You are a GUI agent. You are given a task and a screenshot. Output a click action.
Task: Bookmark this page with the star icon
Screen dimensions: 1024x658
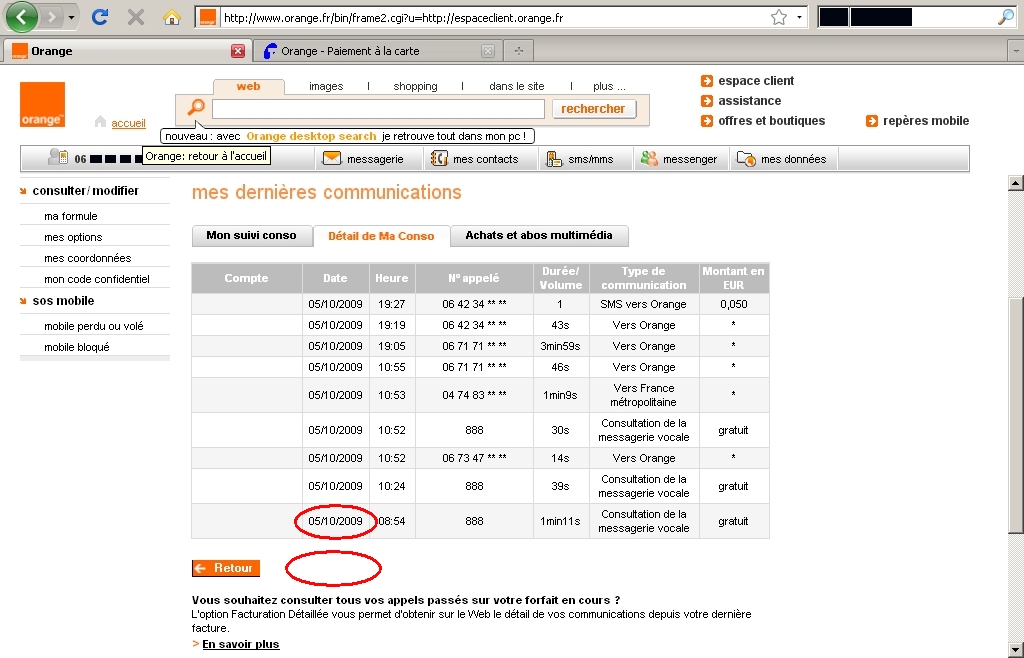pyautogui.click(x=778, y=18)
